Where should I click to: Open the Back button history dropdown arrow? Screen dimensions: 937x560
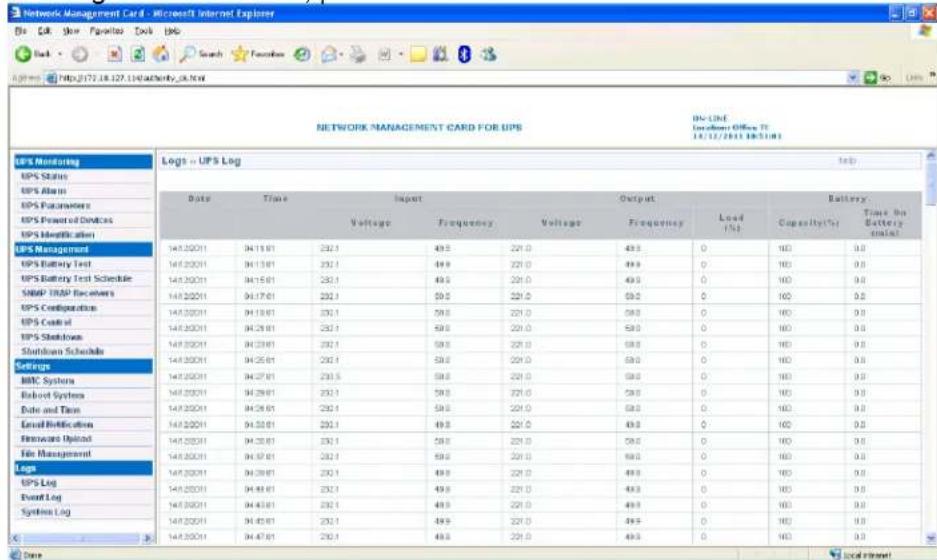coord(60,54)
